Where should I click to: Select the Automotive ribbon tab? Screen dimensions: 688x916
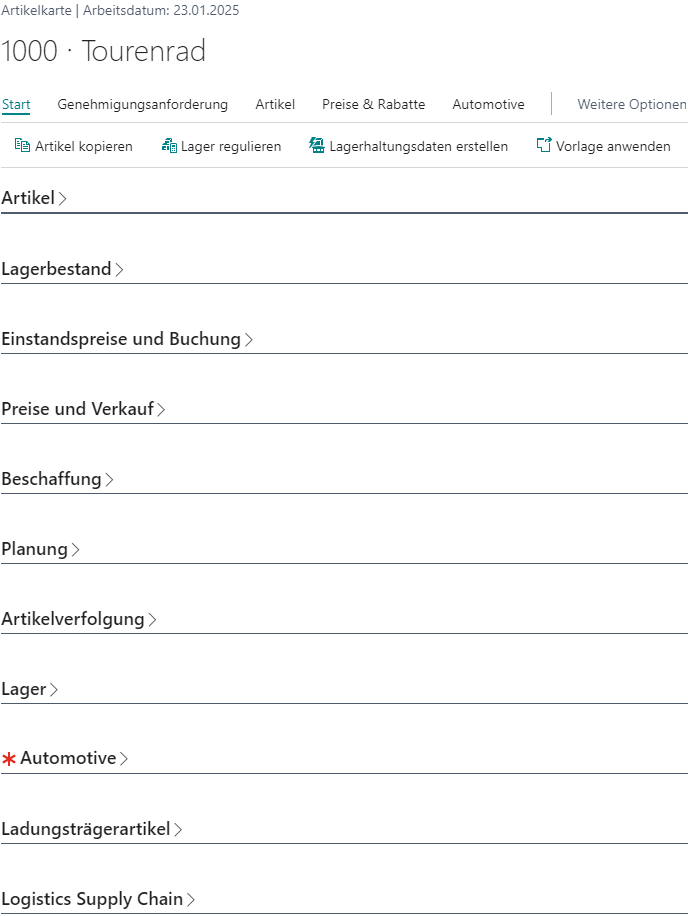(x=488, y=104)
